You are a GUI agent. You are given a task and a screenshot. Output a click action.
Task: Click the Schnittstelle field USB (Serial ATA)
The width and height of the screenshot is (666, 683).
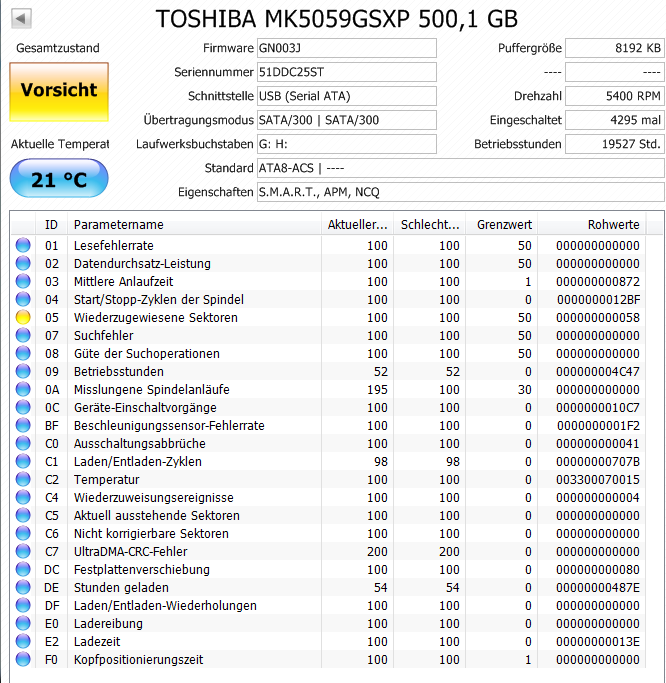point(347,96)
